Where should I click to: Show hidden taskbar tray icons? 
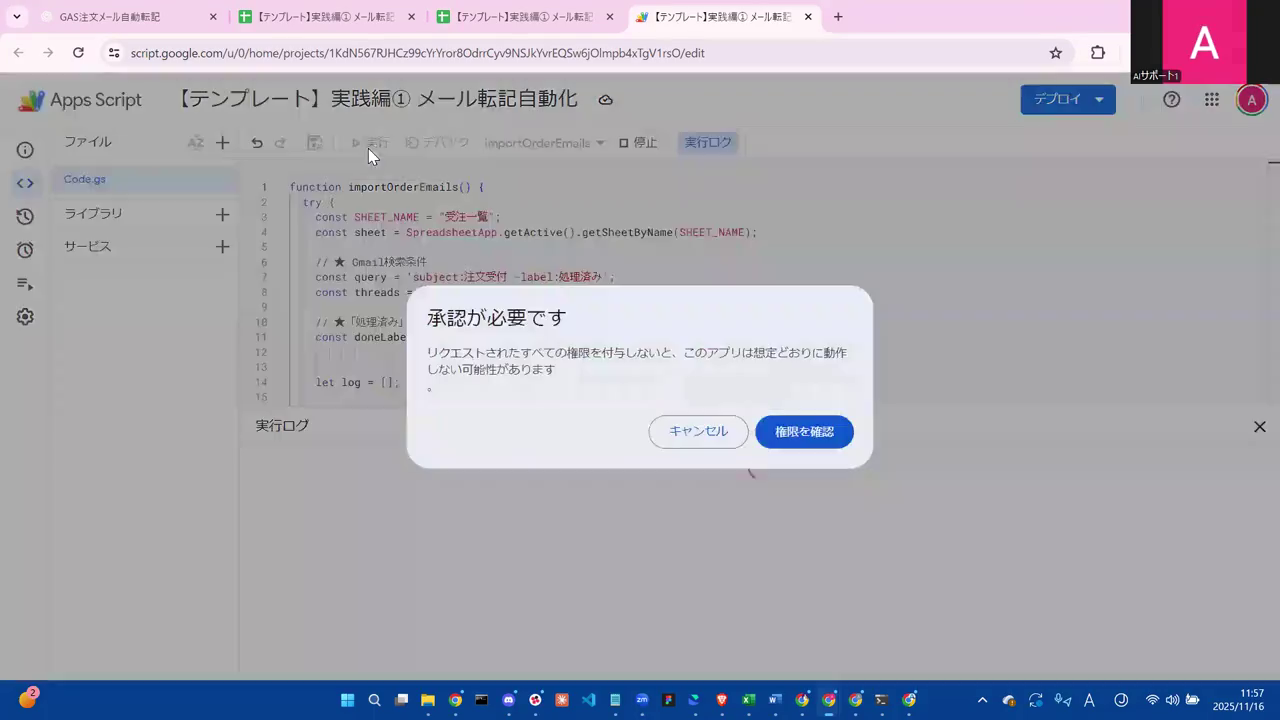(981, 699)
